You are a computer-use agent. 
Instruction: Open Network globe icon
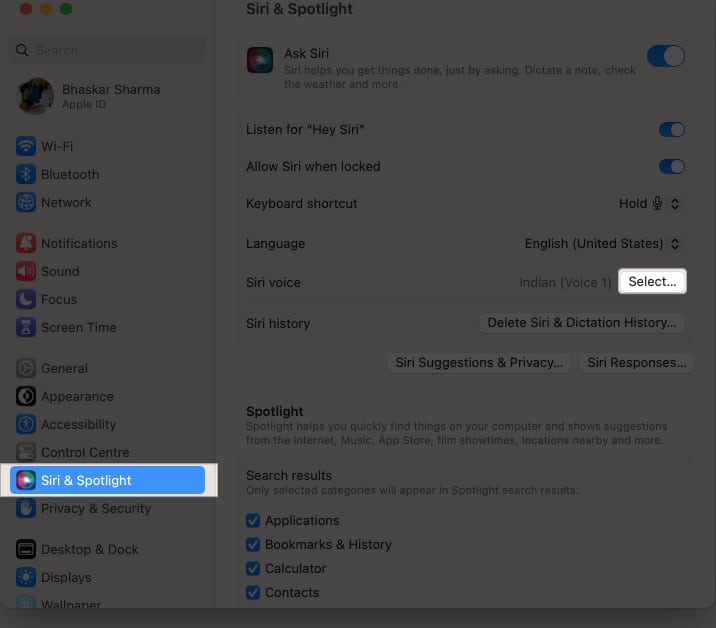pyautogui.click(x=26, y=202)
